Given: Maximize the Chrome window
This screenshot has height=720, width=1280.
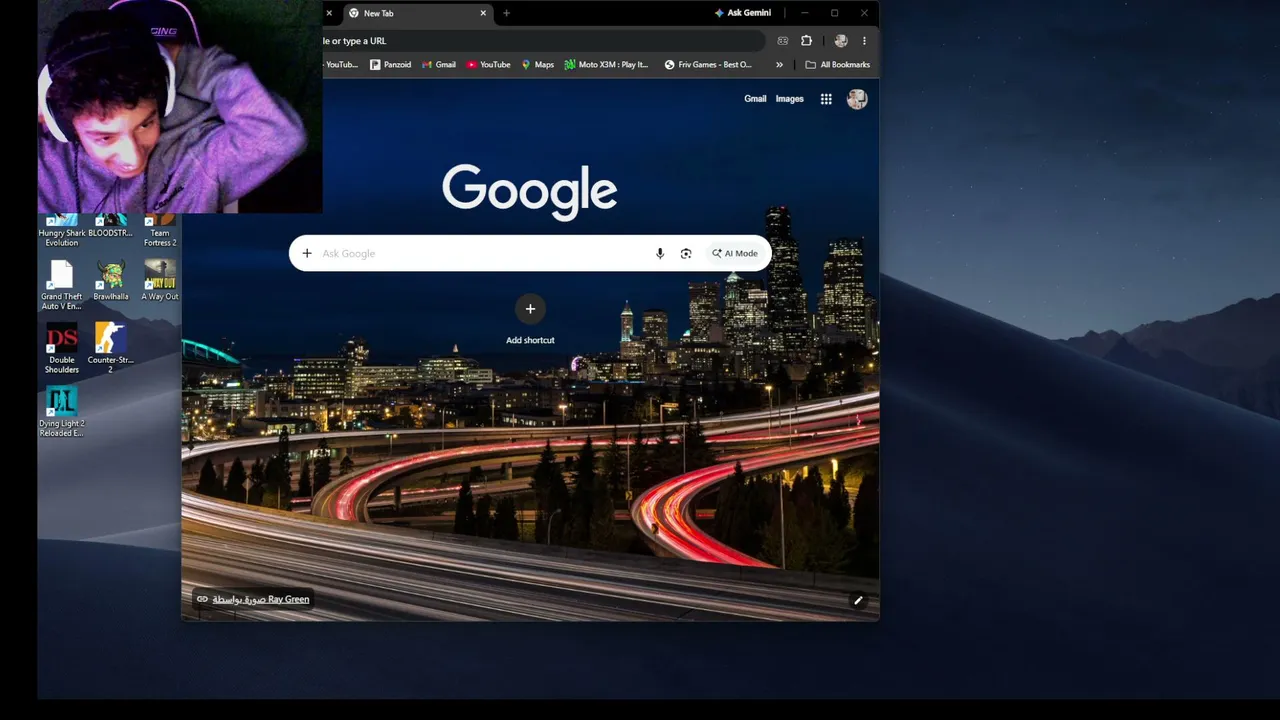Looking at the screenshot, I should (834, 13).
